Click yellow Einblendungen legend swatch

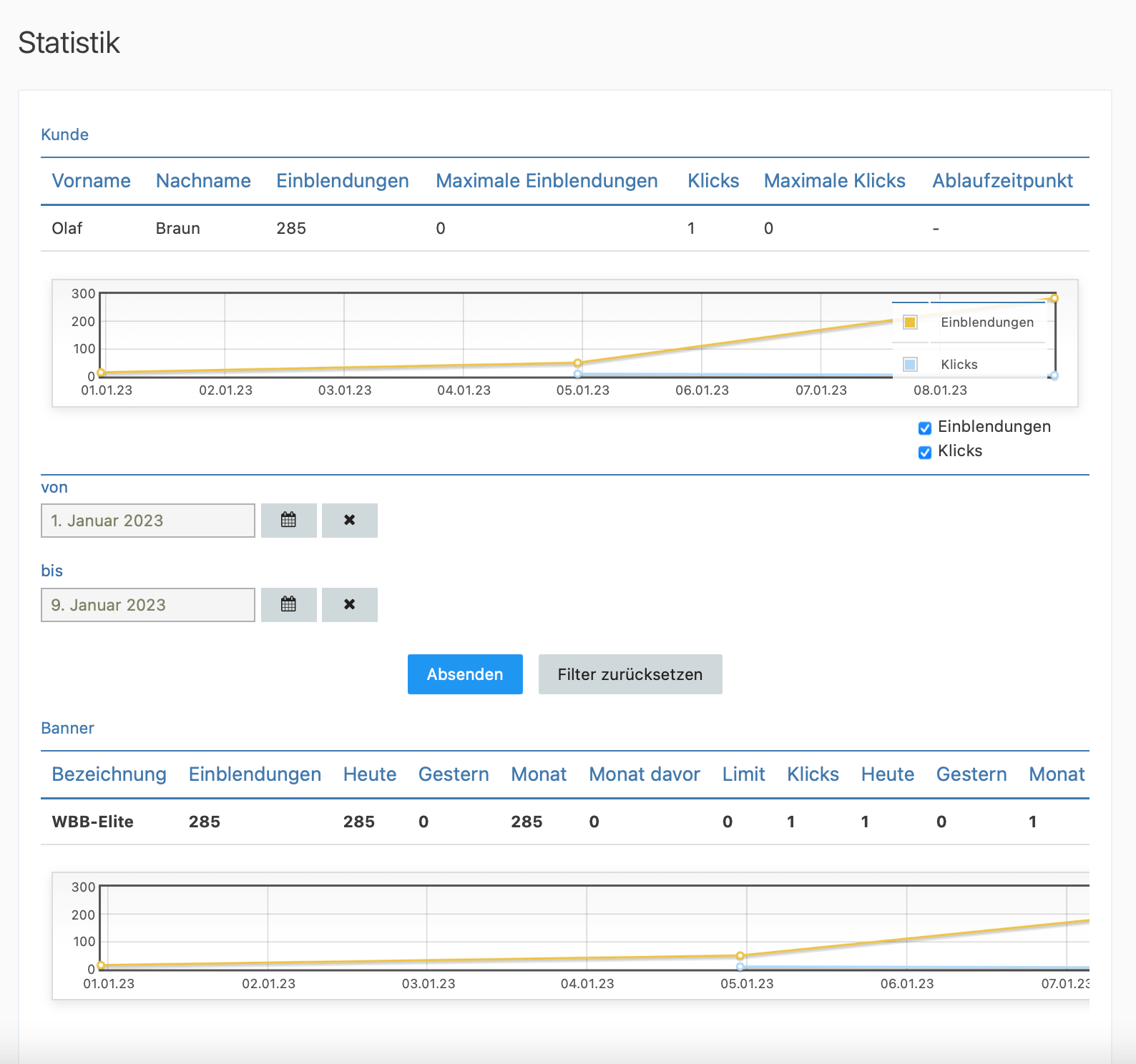[910, 322]
